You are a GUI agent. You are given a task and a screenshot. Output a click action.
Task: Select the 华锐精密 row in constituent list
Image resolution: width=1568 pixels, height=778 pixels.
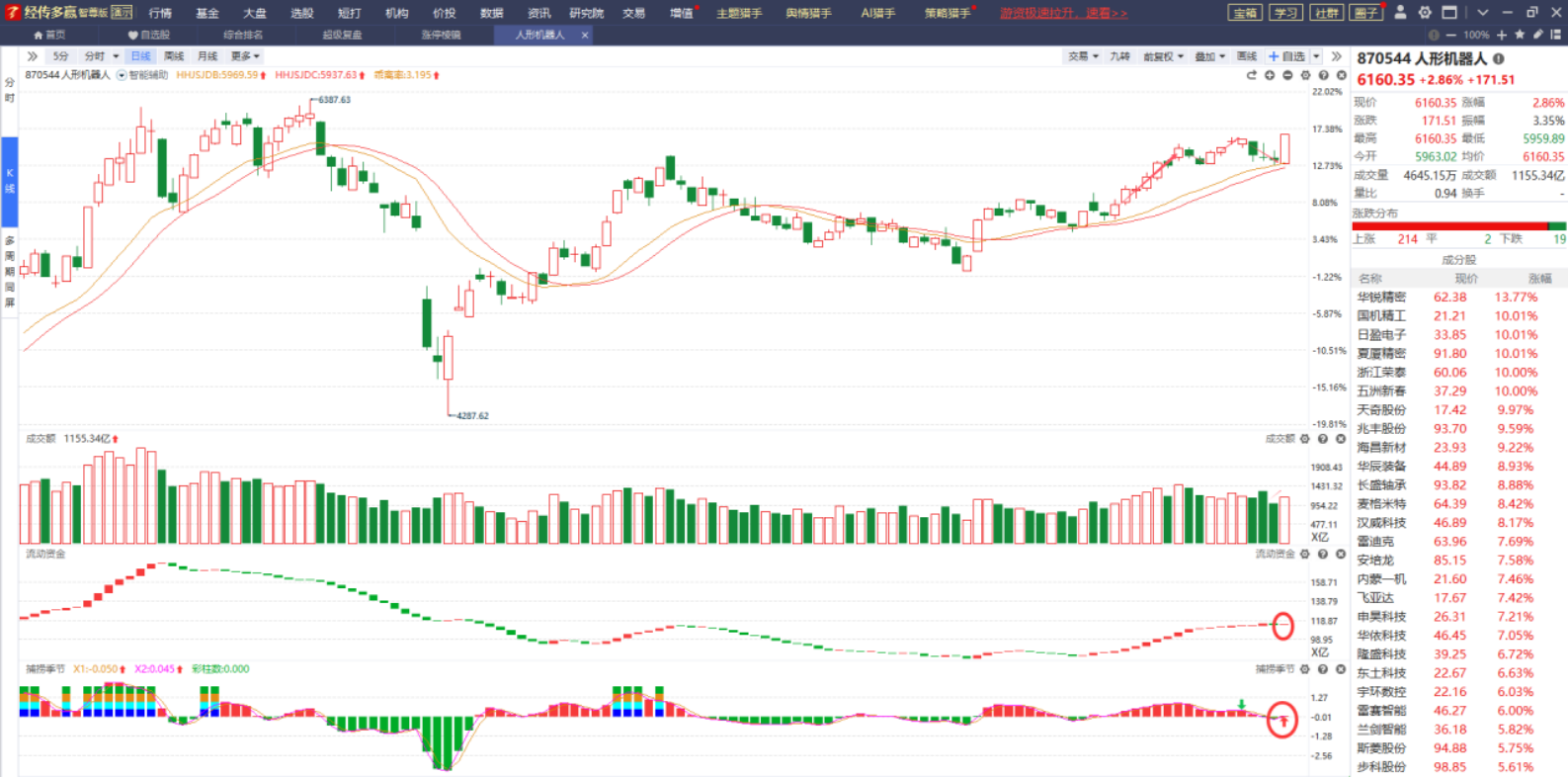coord(1458,298)
